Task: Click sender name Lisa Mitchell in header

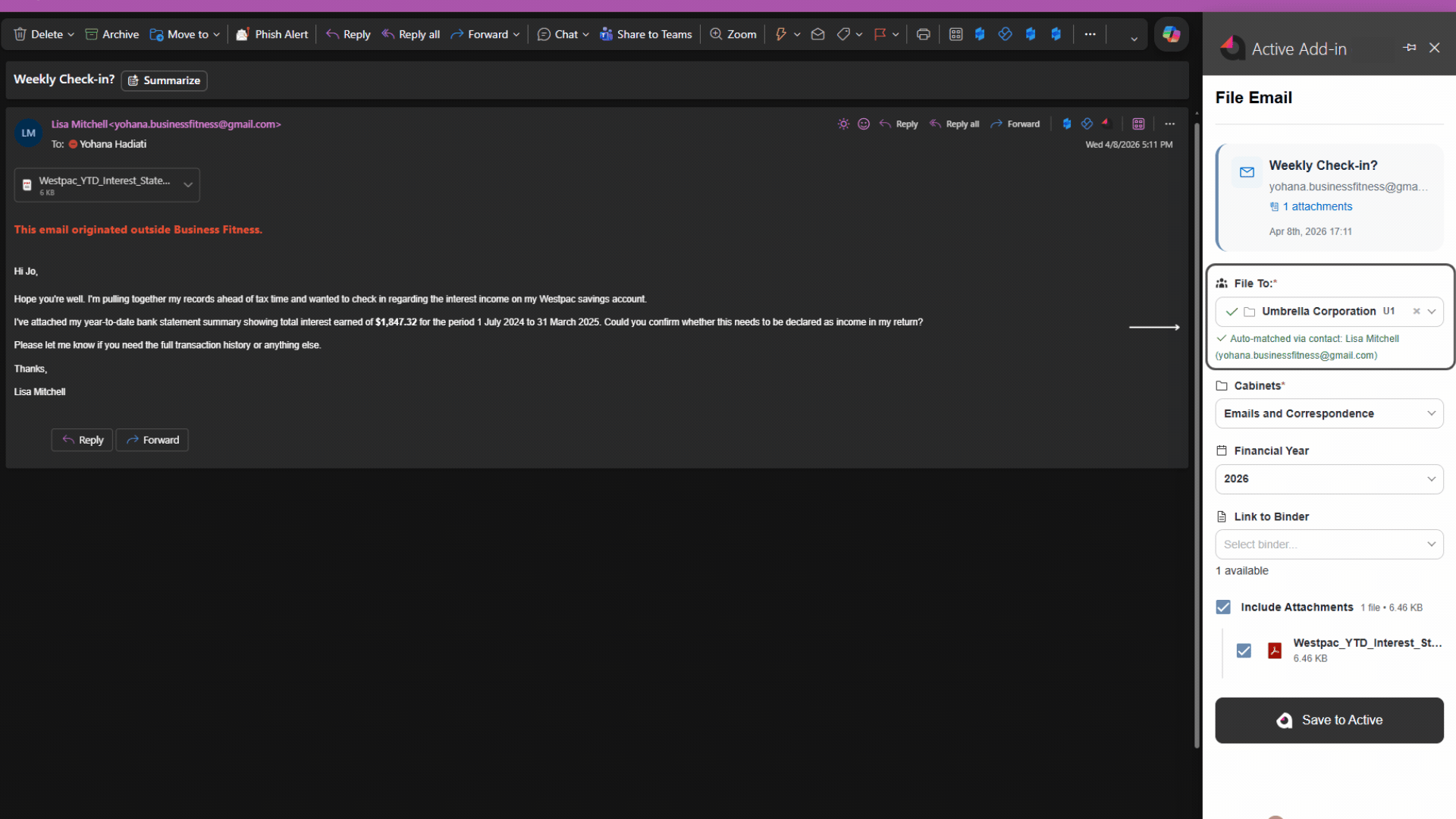Action: (x=80, y=124)
